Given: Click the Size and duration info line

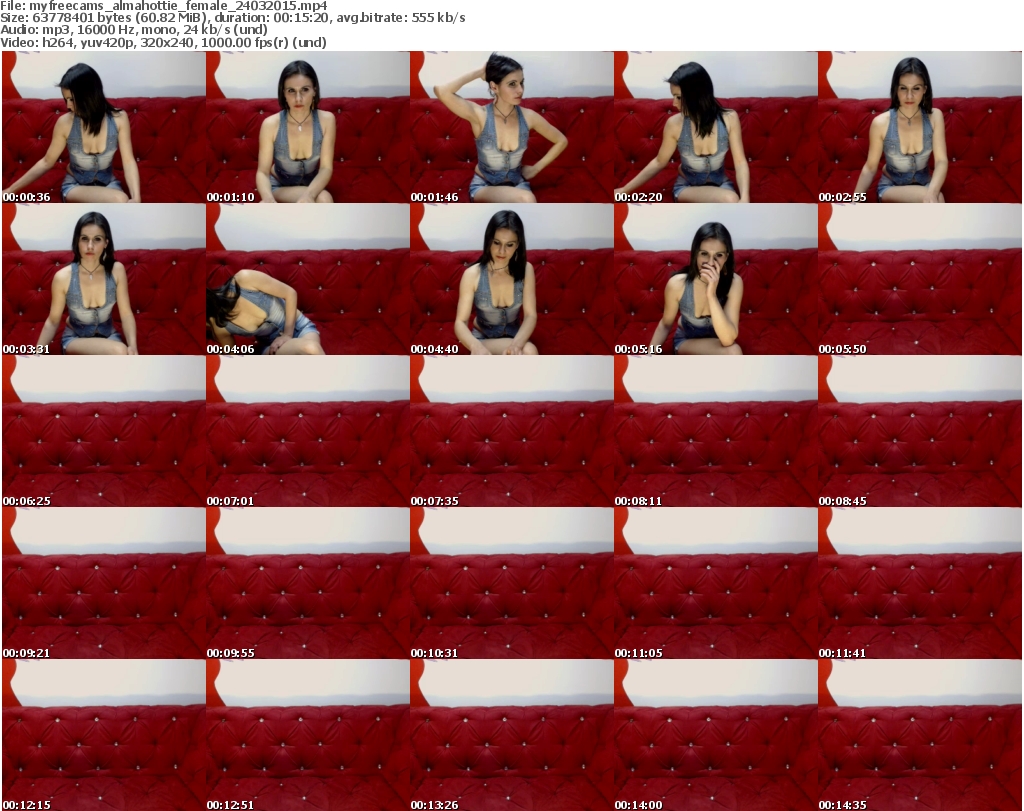Looking at the screenshot, I should pyautogui.click(x=233, y=18).
